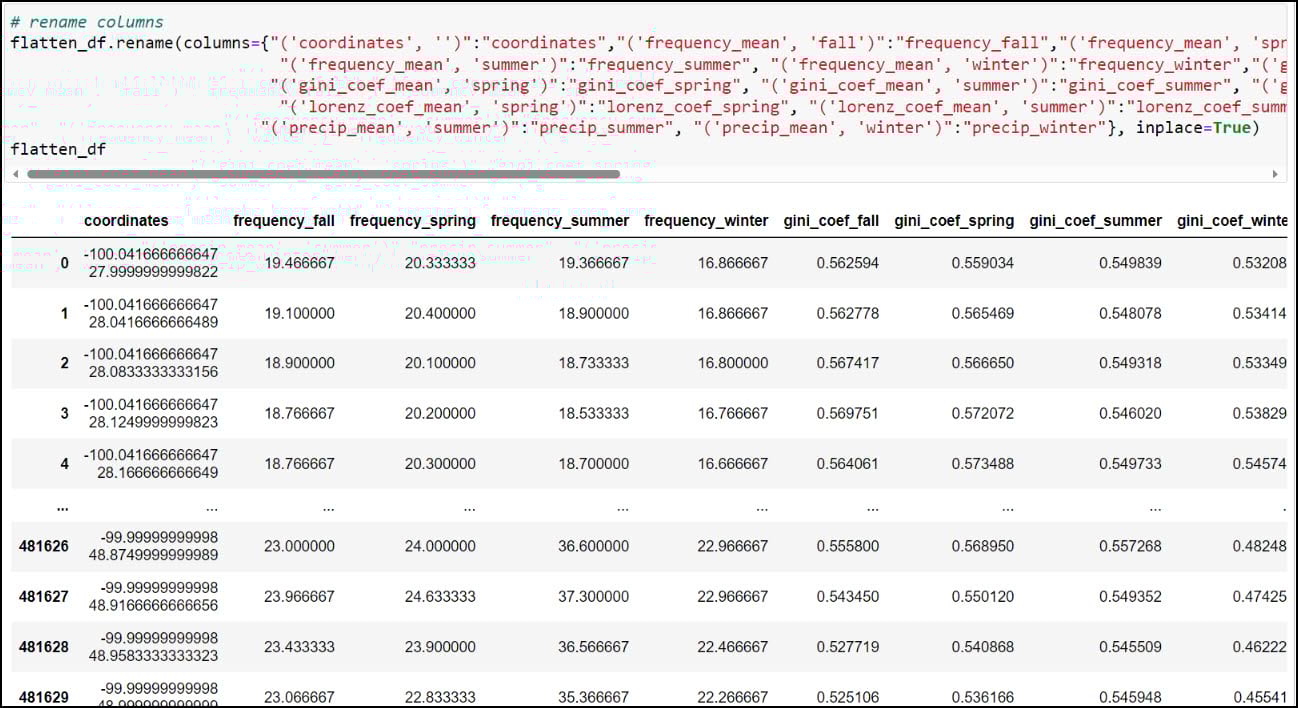This screenshot has height=708, width=1298.
Task: Select the gini_coef_summer column header
Action: (x=1095, y=221)
